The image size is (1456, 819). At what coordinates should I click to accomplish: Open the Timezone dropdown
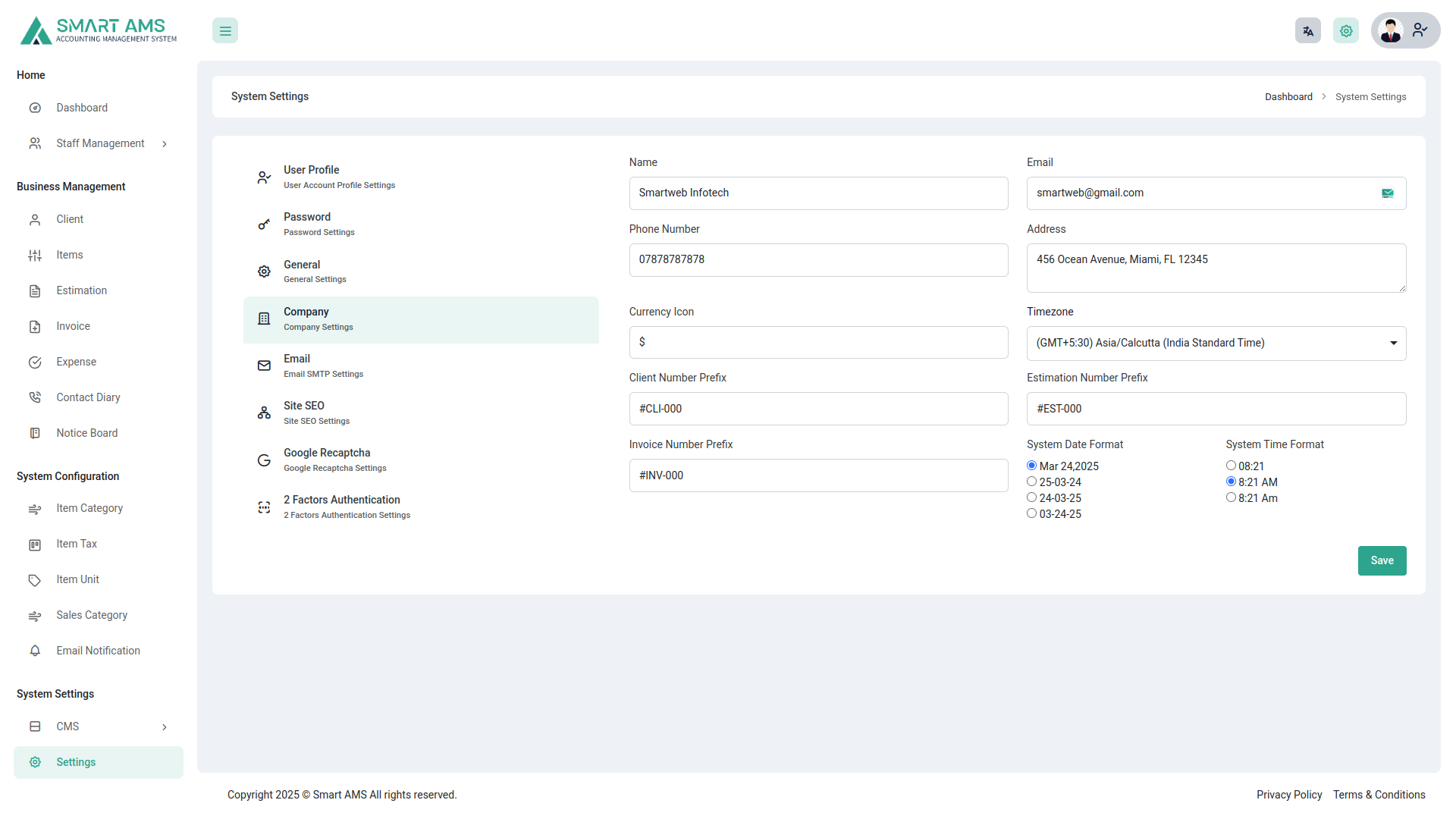coord(1216,344)
